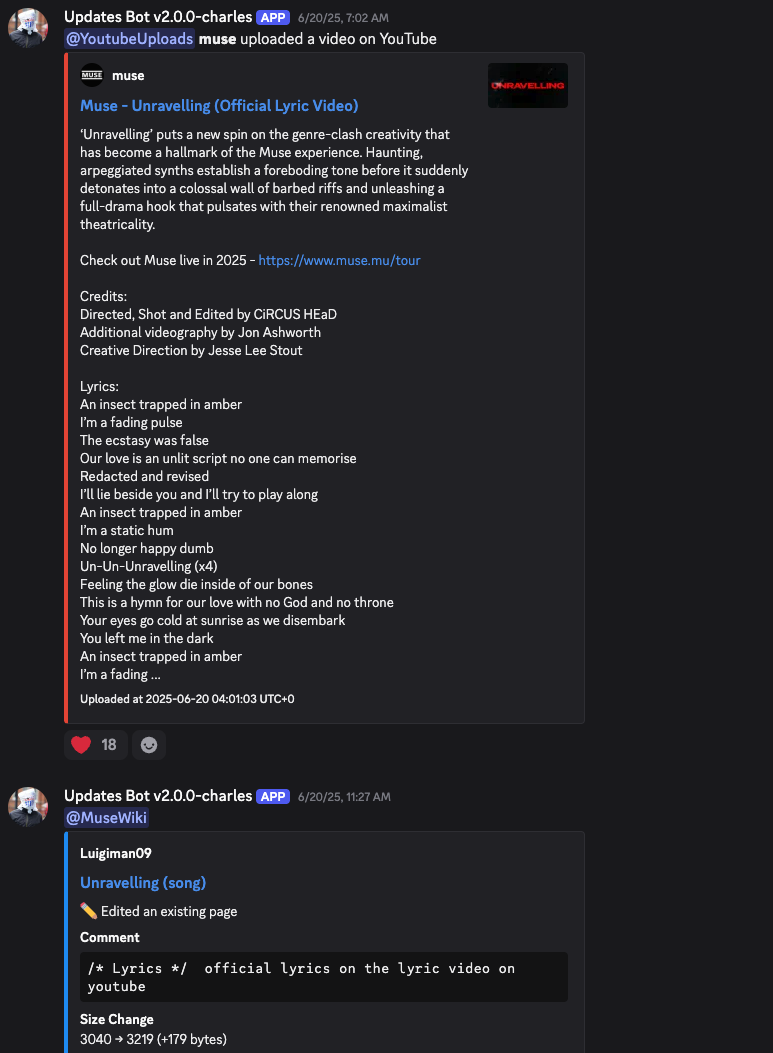Click the APP badge on the first message
This screenshot has height=1053, width=773.
click(x=273, y=17)
